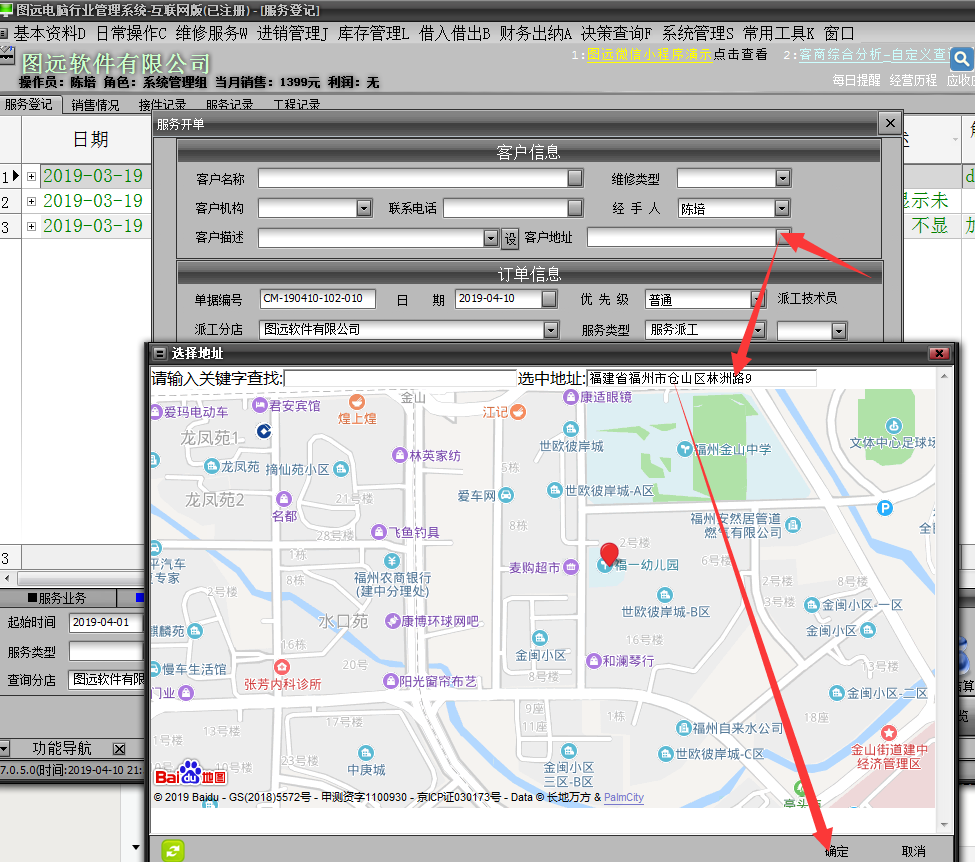975x862 pixels.
Task: Select the 林英家纺 shop marker on map
Action: (x=400, y=455)
